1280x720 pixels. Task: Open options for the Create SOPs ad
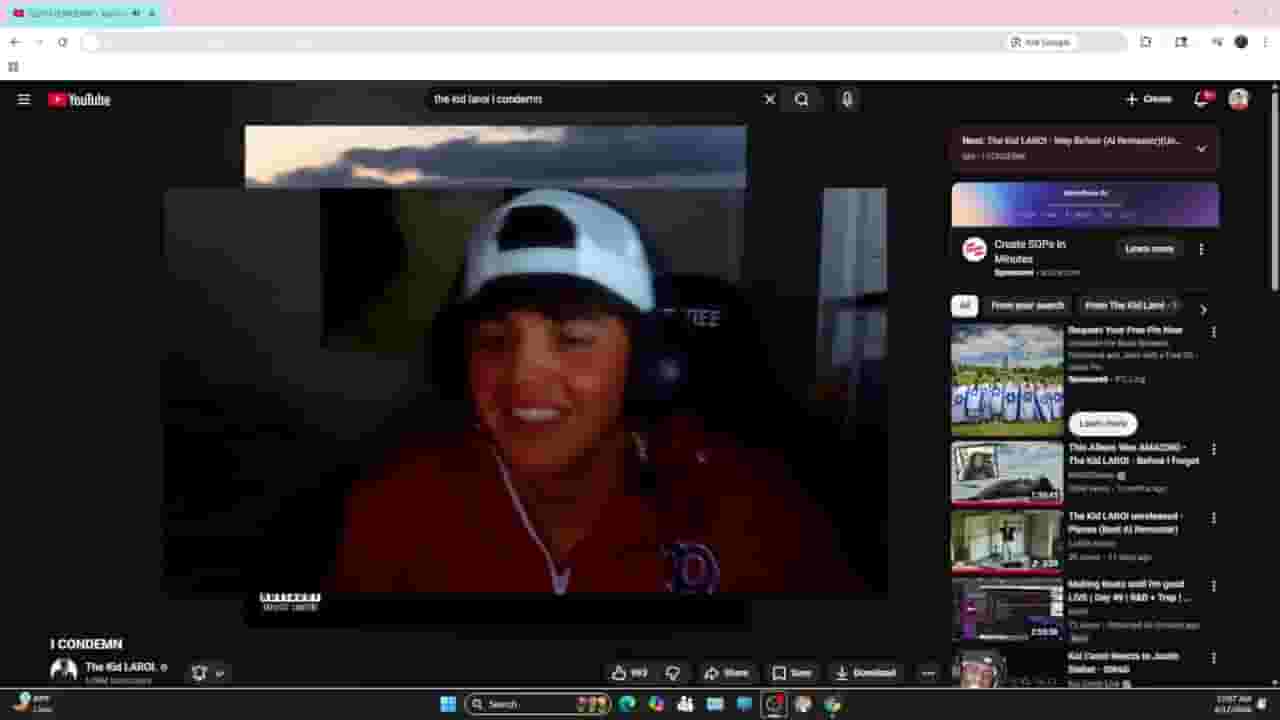click(1201, 249)
